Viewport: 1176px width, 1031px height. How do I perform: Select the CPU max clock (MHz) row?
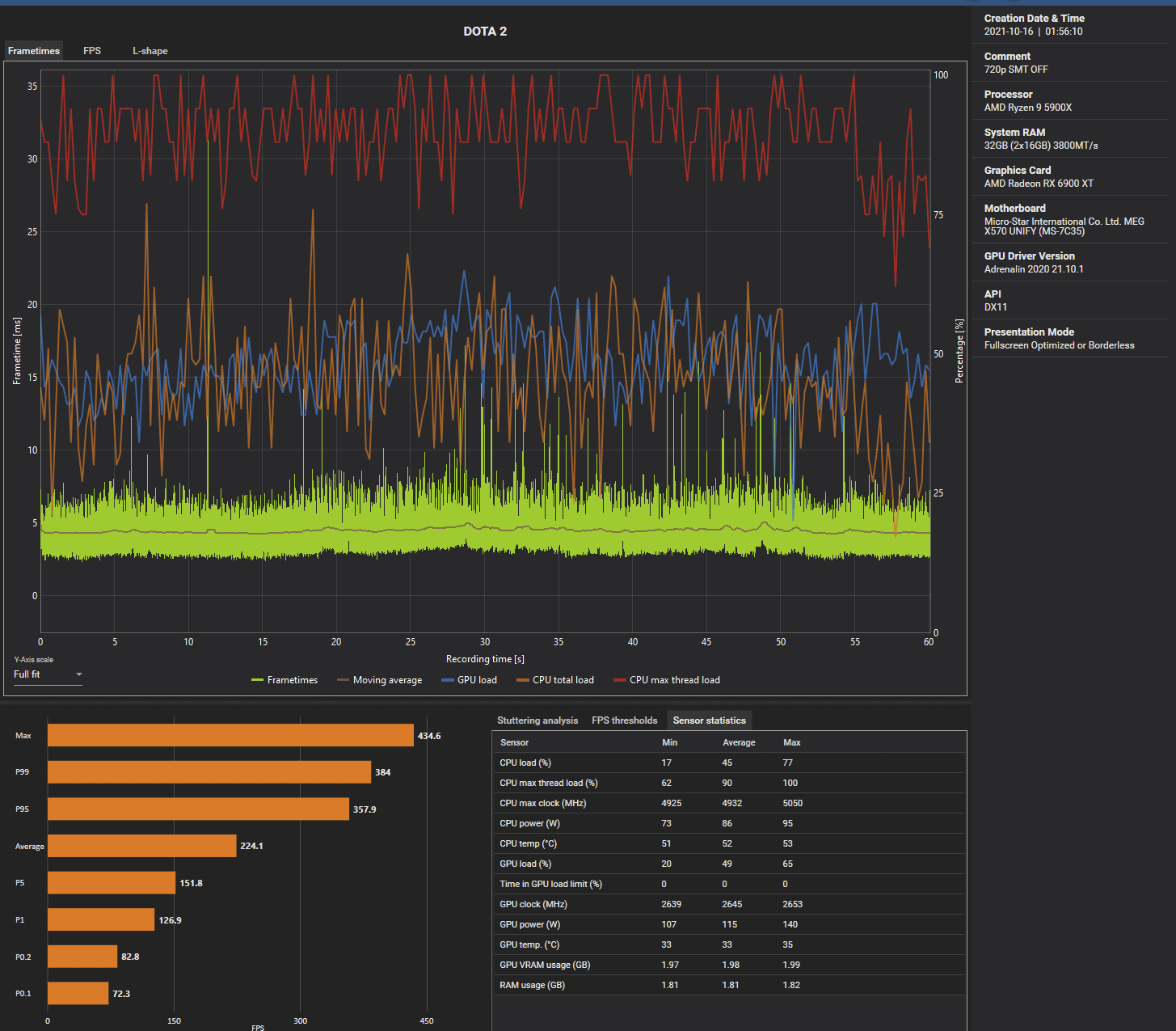(730, 803)
